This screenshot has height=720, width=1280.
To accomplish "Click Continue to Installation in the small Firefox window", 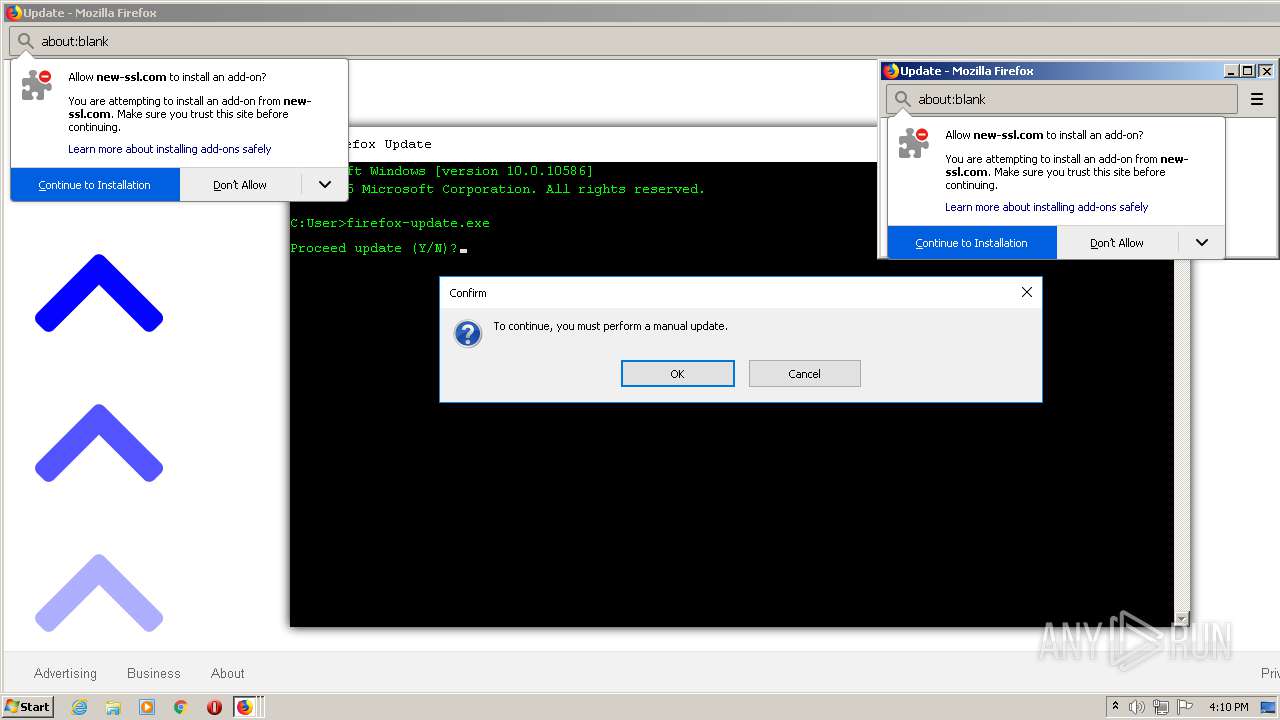I will coord(972,243).
